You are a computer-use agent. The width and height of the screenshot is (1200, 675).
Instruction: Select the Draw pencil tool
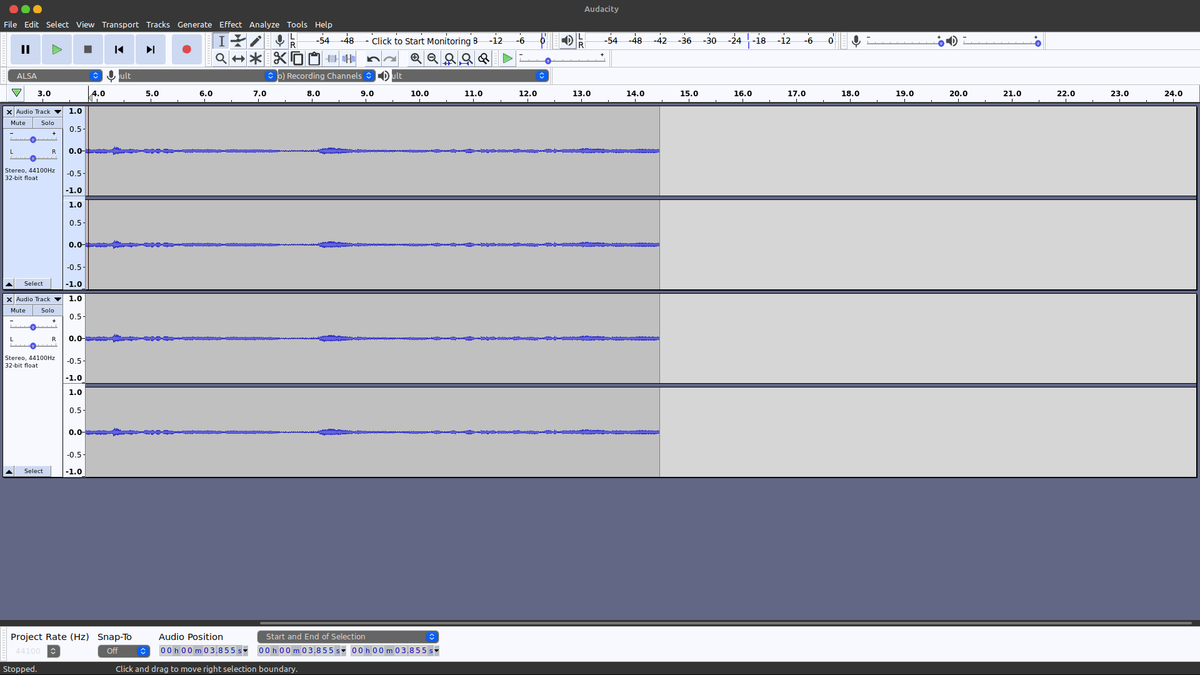click(255, 41)
